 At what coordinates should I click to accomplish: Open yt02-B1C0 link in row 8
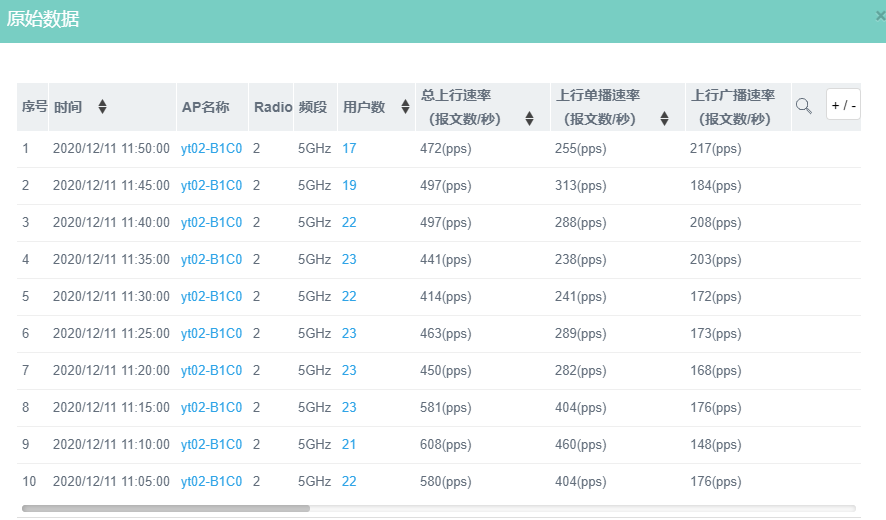(211, 408)
